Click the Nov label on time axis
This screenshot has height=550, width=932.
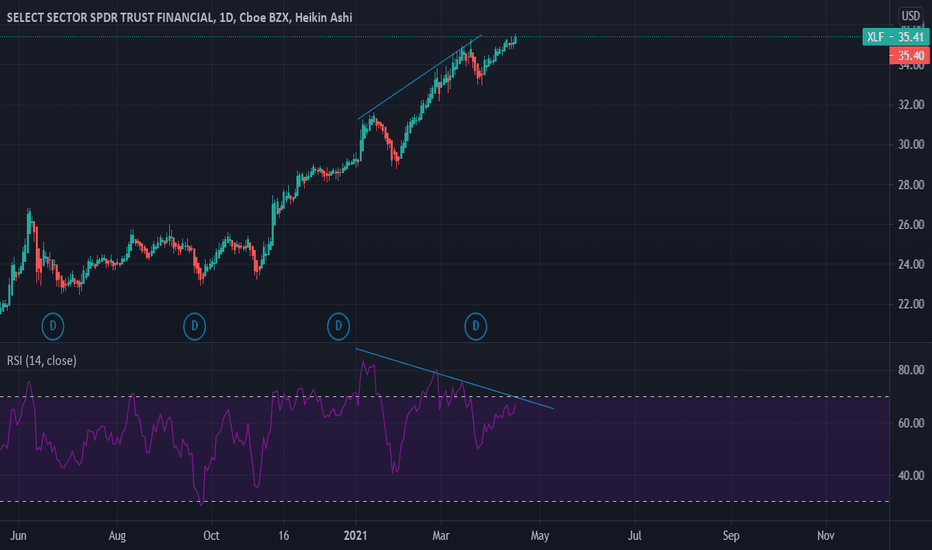tap(826, 536)
